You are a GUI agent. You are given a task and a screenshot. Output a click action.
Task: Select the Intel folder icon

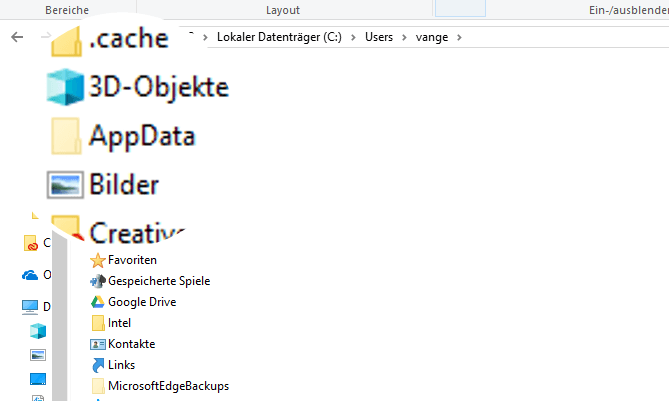pyautogui.click(x=98, y=323)
